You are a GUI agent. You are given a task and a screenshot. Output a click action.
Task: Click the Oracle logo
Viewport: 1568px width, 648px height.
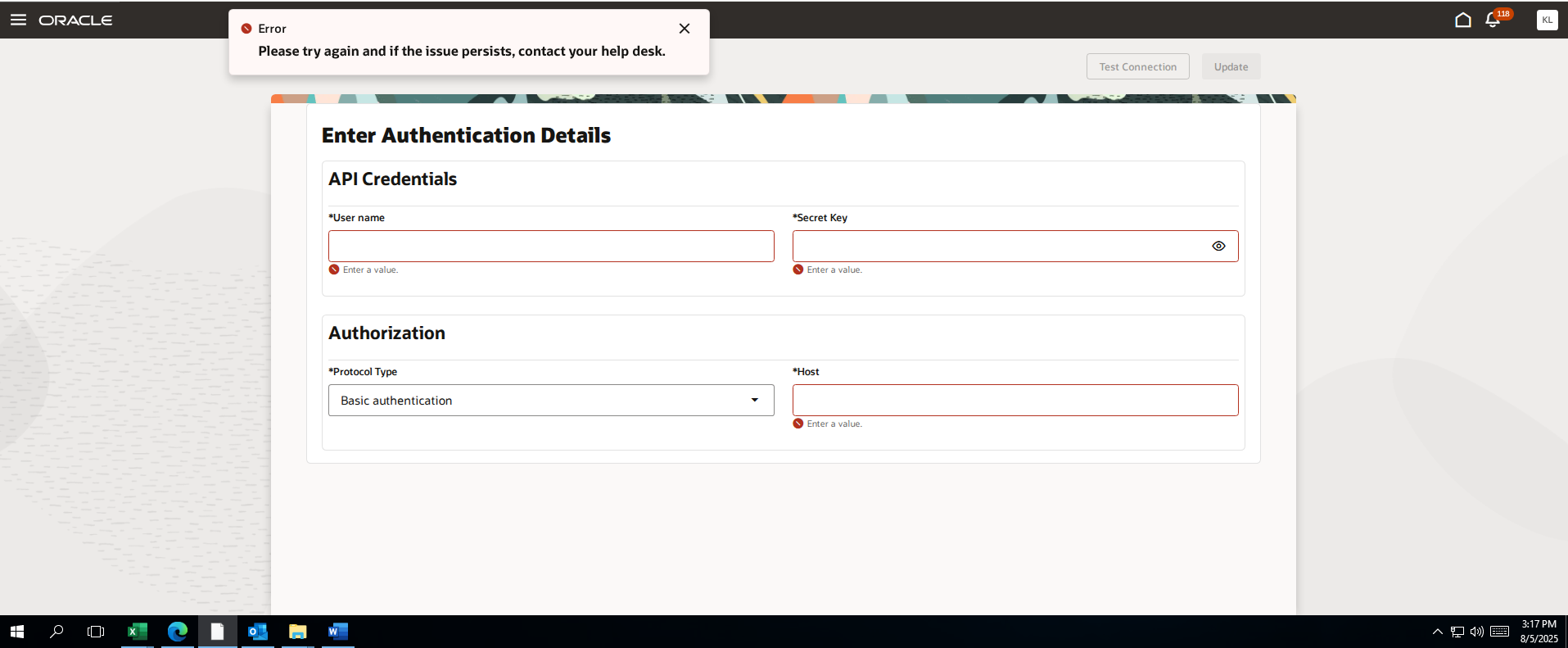75,20
